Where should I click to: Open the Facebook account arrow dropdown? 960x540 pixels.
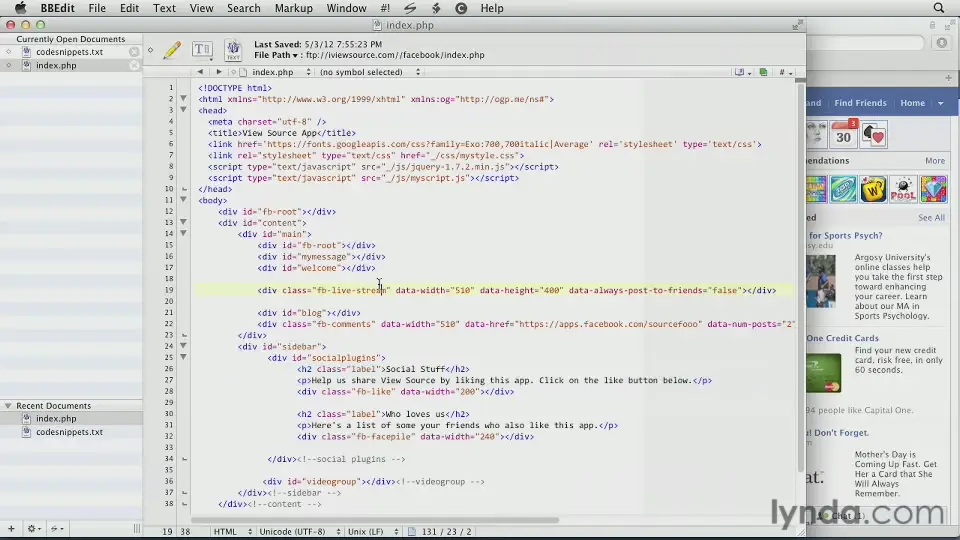click(x=941, y=103)
